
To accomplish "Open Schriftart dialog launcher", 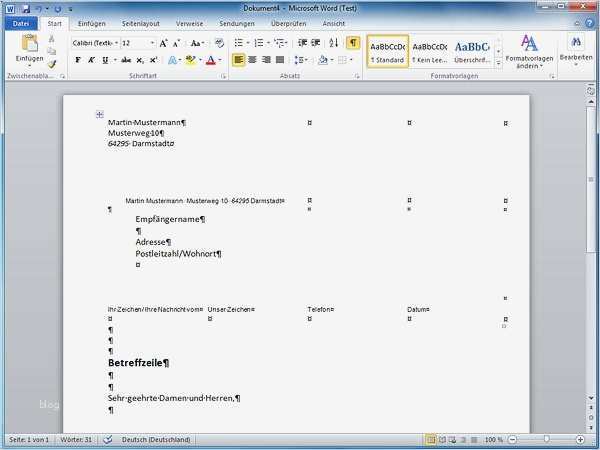I will 223,76.
